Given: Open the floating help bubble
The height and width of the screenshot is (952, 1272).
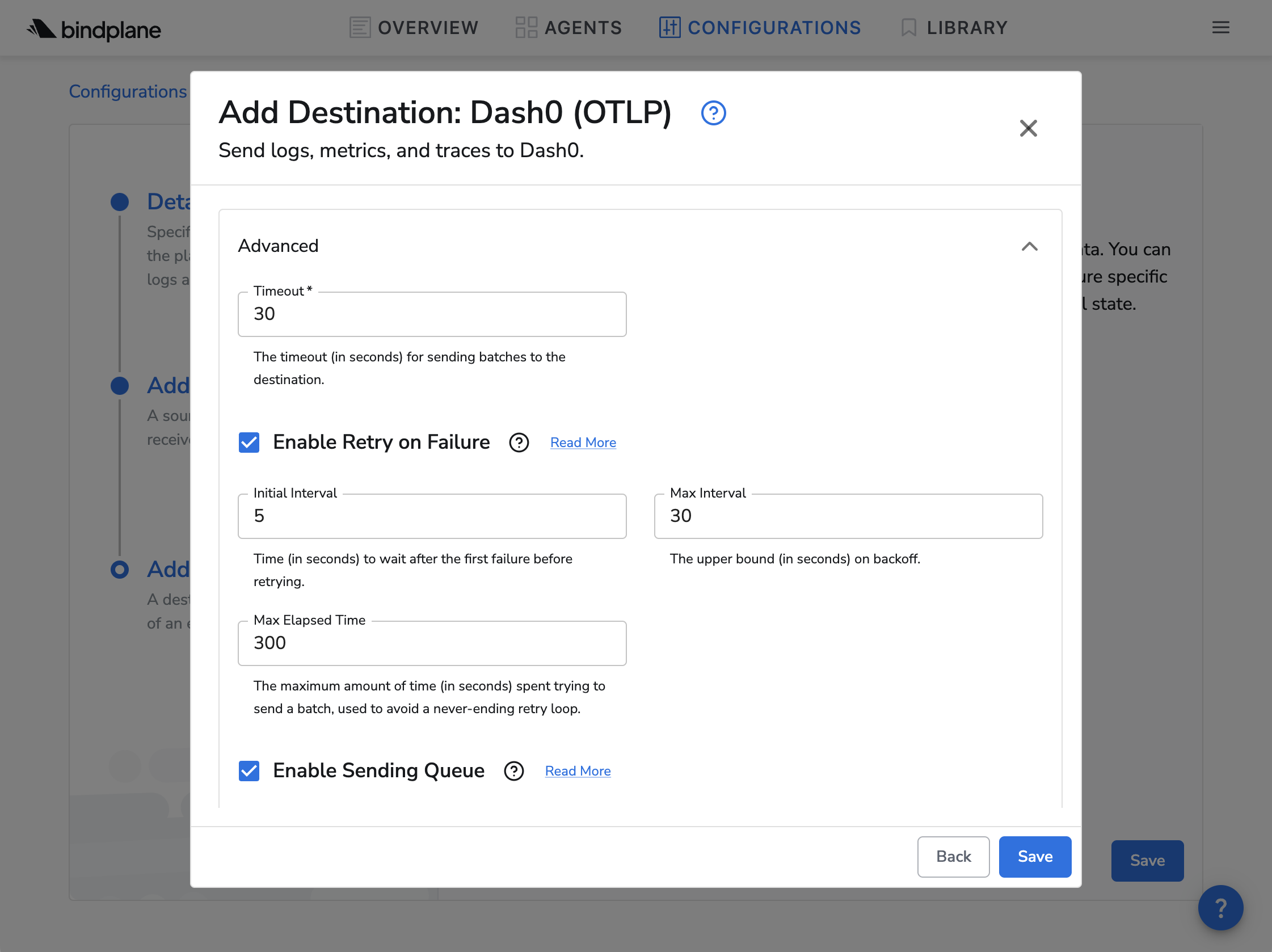Looking at the screenshot, I should tap(1220, 907).
